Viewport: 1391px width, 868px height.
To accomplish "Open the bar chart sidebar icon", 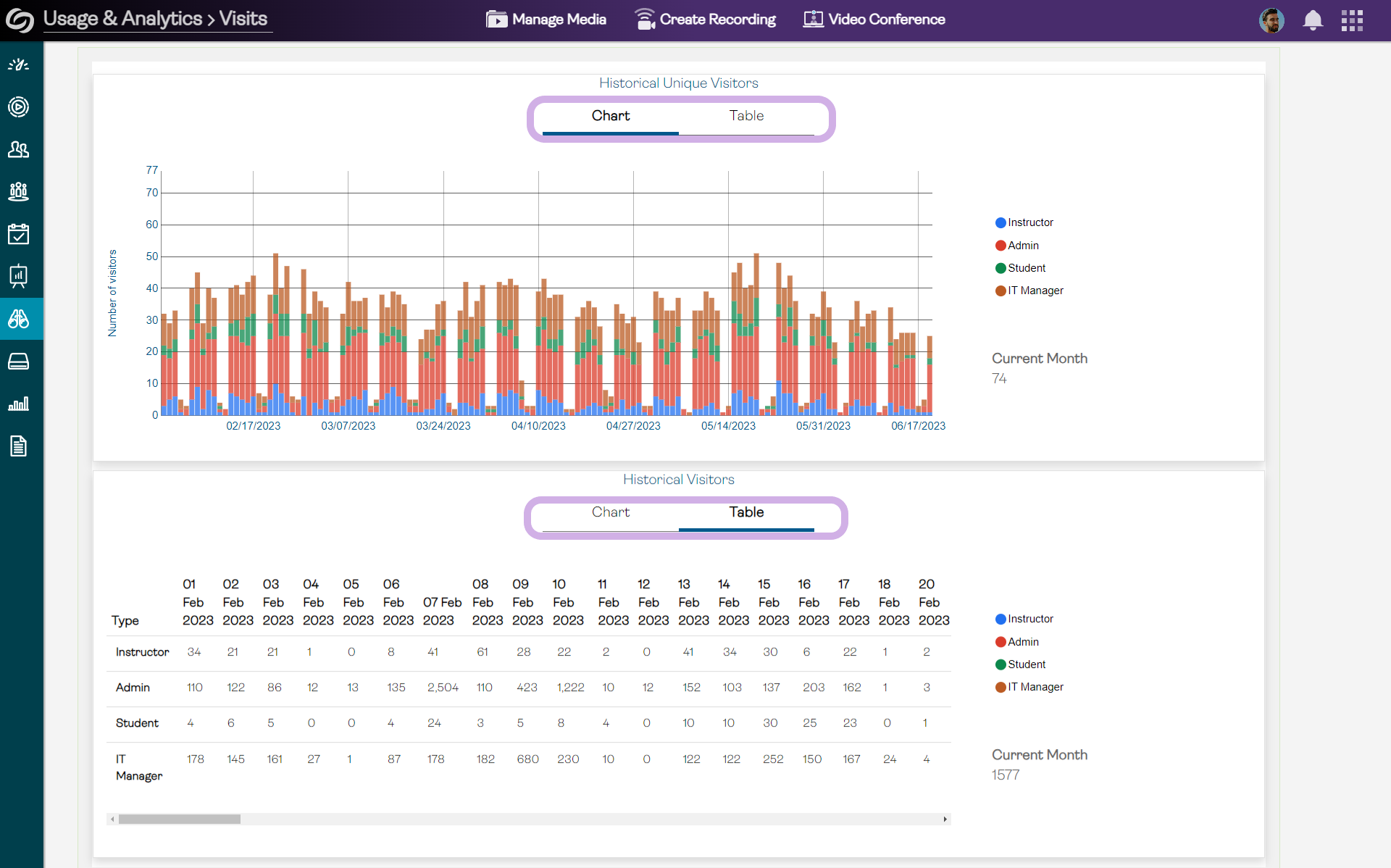I will point(19,404).
